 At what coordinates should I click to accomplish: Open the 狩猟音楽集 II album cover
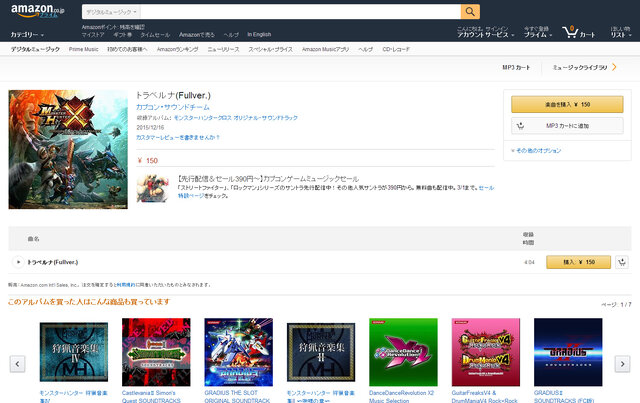321,352
